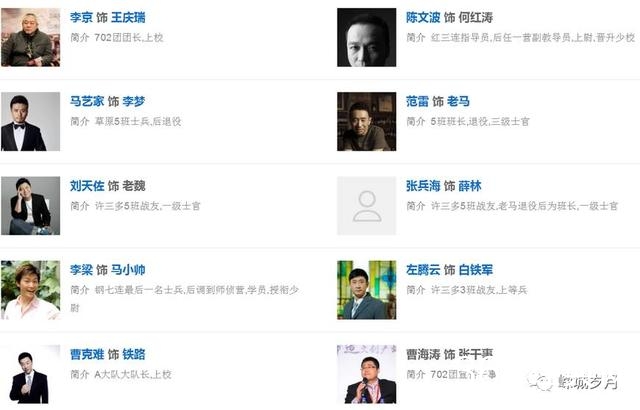
Task: Go to 马艺家's actor page link
Action: coord(87,102)
